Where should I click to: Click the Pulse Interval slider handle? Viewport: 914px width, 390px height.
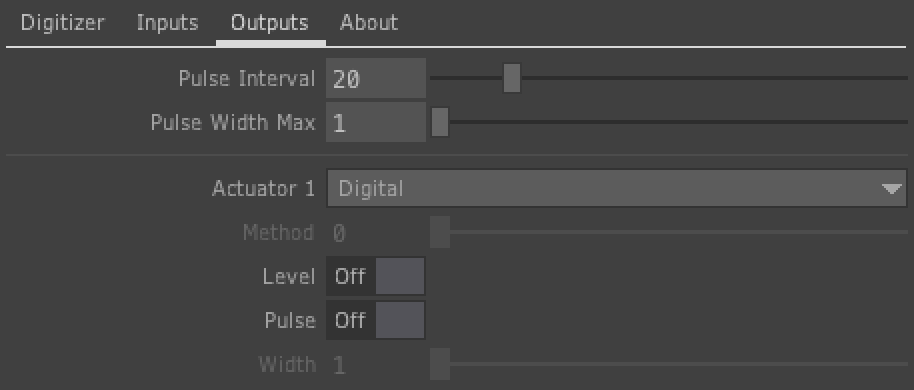(x=512, y=78)
